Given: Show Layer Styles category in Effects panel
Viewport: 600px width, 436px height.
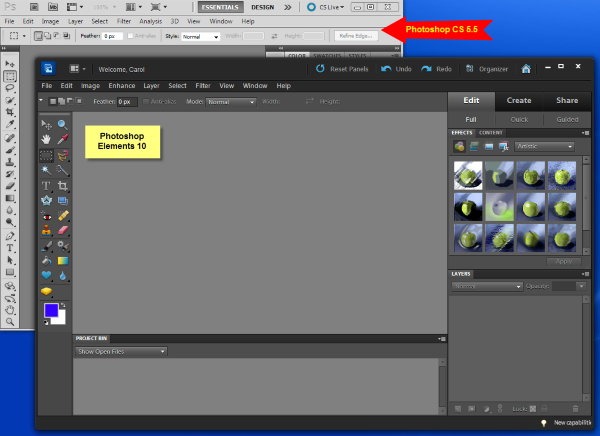Looking at the screenshot, I should pos(474,147).
